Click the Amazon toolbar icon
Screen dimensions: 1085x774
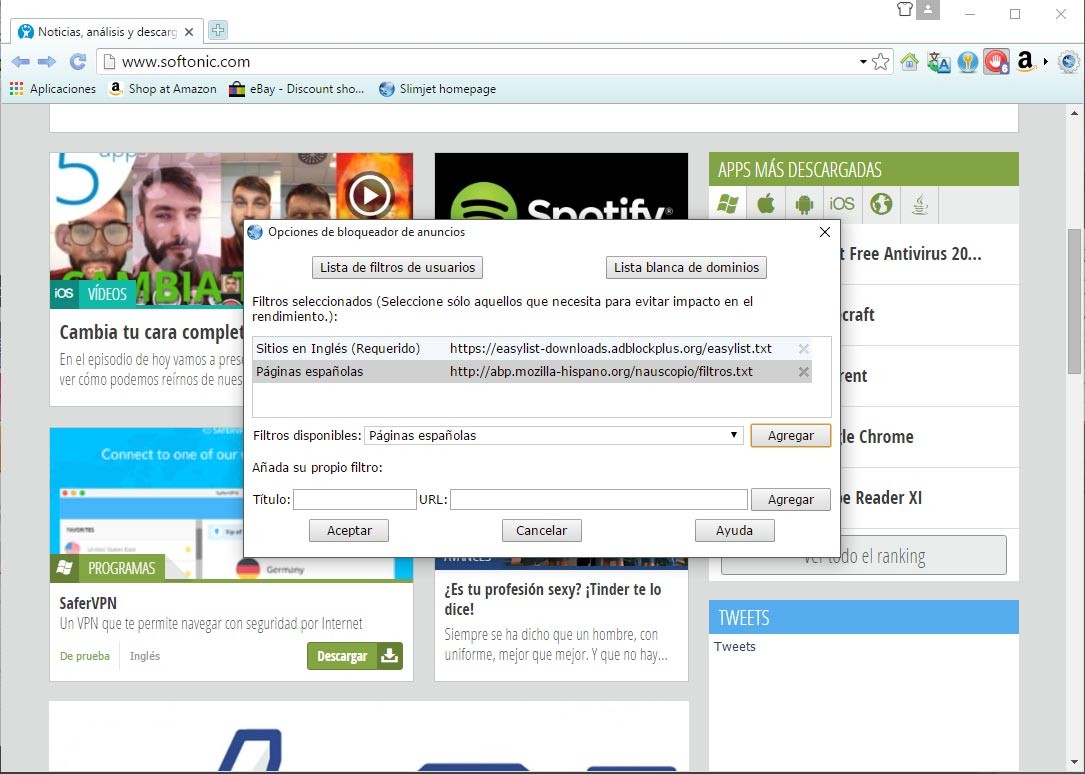click(x=1025, y=62)
